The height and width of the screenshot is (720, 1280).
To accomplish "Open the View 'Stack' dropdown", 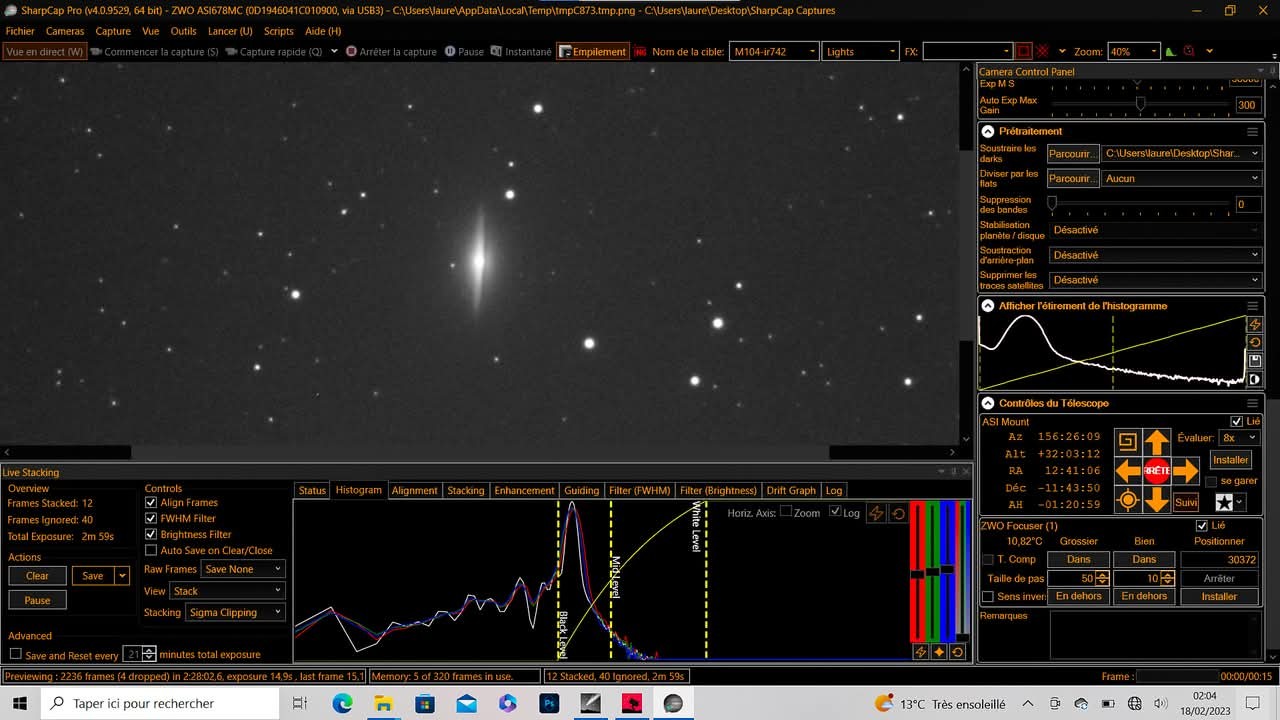I will pos(228,591).
